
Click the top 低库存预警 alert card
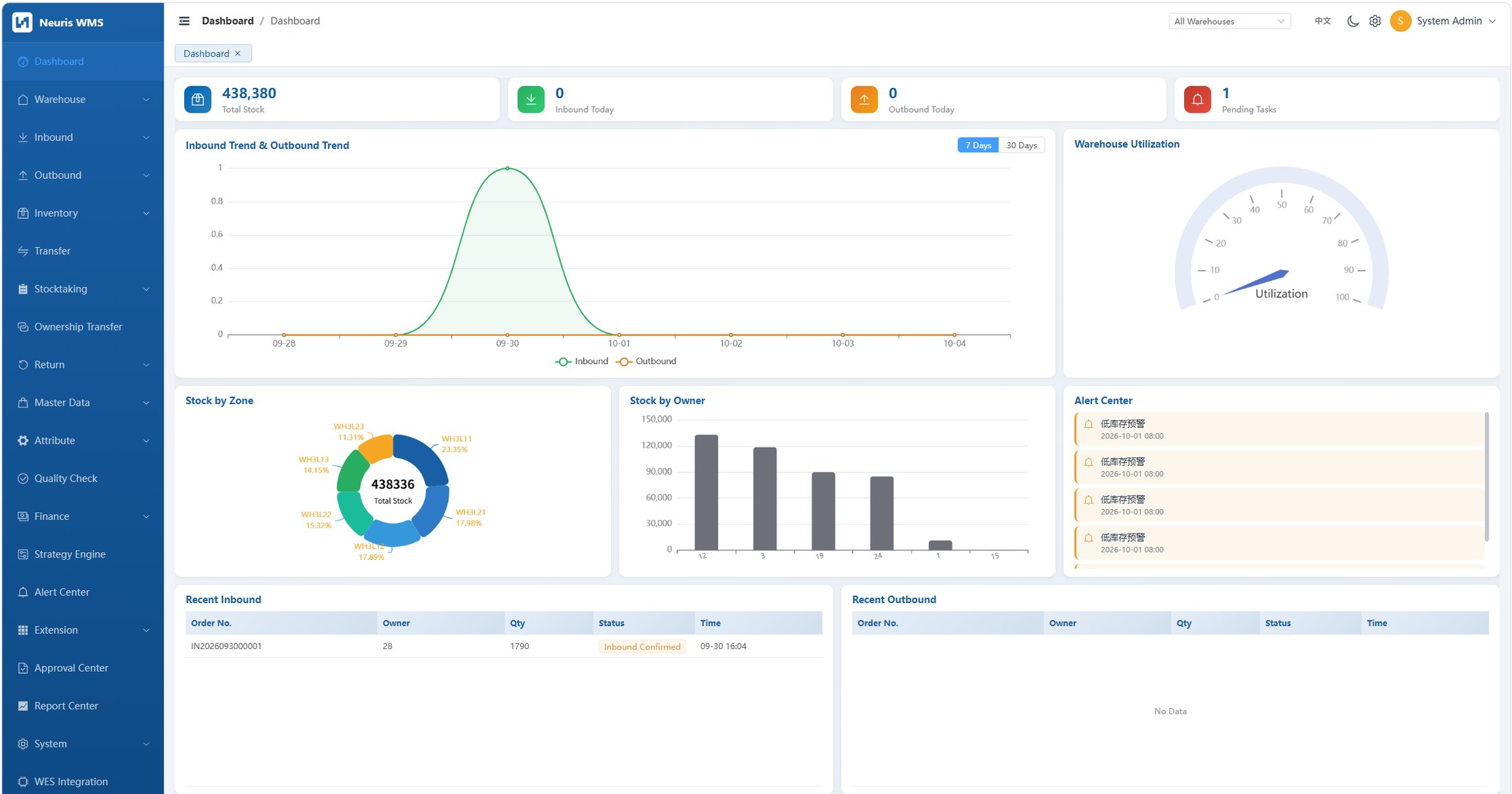click(1279, 429)
